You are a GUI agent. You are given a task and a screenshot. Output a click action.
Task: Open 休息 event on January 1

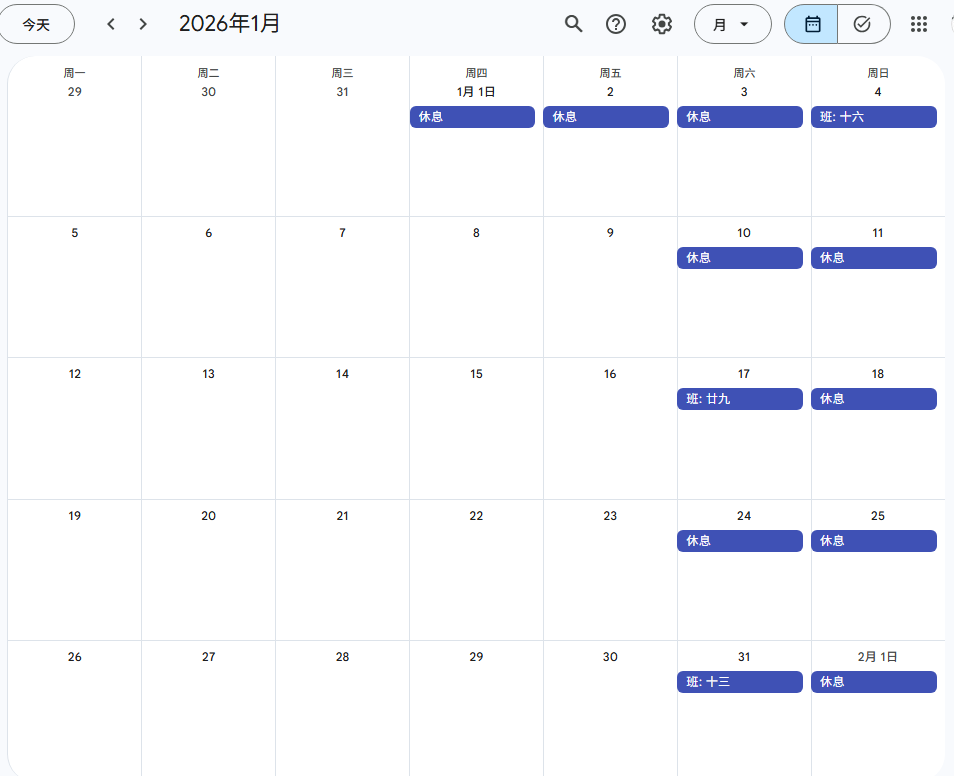472,117
